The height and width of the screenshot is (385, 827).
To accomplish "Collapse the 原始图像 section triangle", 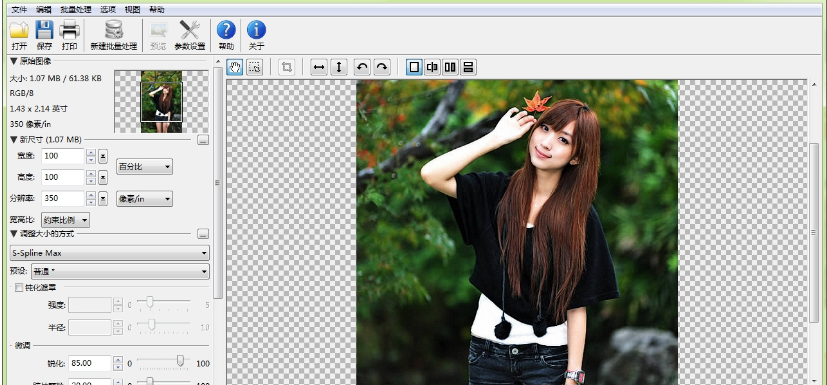I will click(x=14, y=61).
